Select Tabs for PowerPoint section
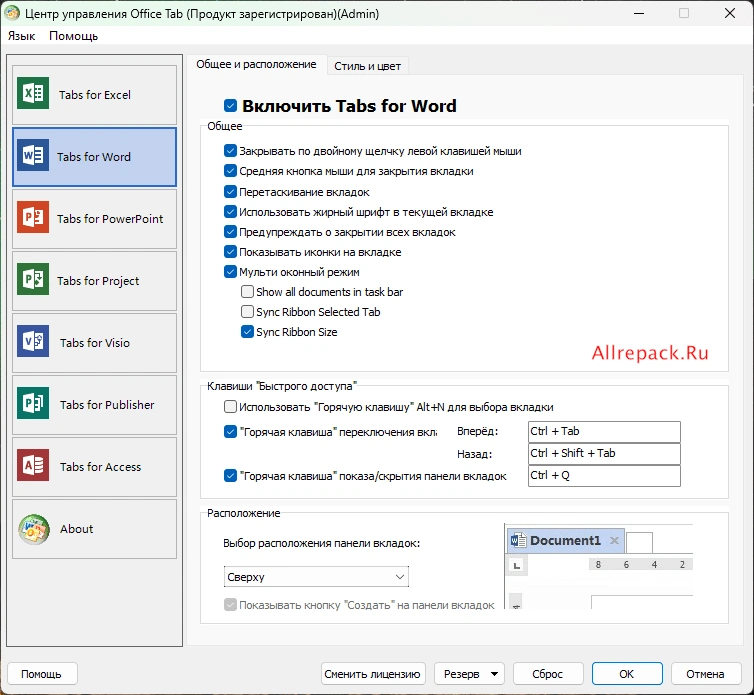The width and height of the screenshot is (754, 695). pos(94,219)
